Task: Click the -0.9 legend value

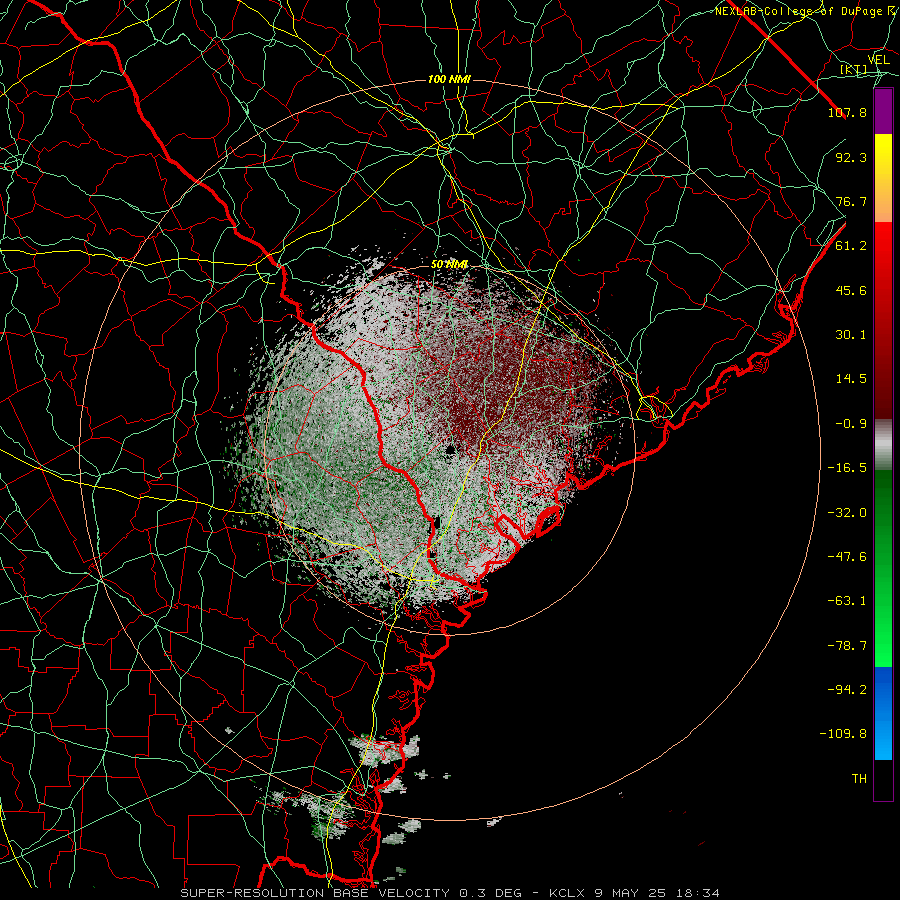Action: (x=851, y=424)
